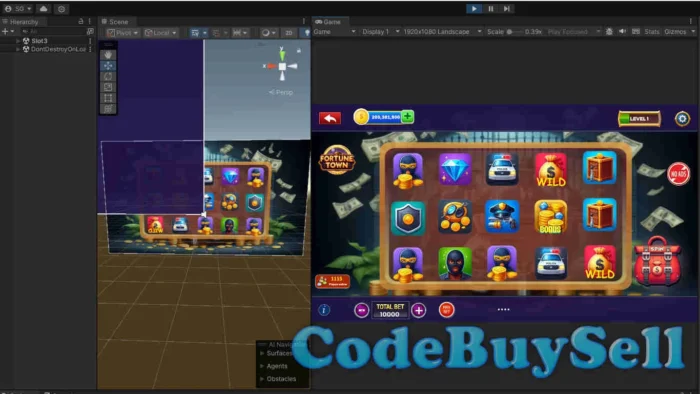
Task: Mute audio in Game view
Action: pyautogui.click(x=622, y=32)
